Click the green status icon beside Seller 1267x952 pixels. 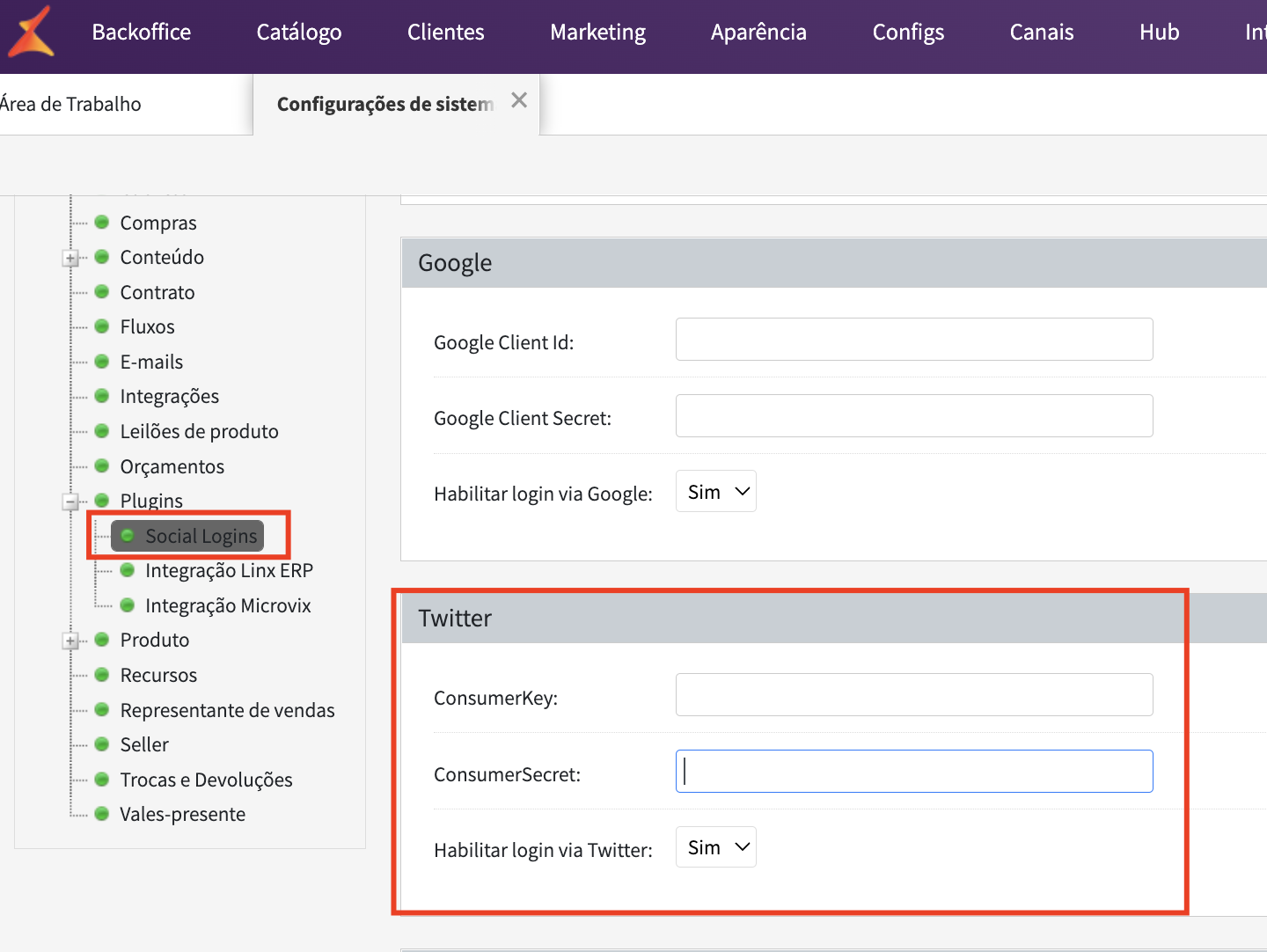[x=102, y=743]
